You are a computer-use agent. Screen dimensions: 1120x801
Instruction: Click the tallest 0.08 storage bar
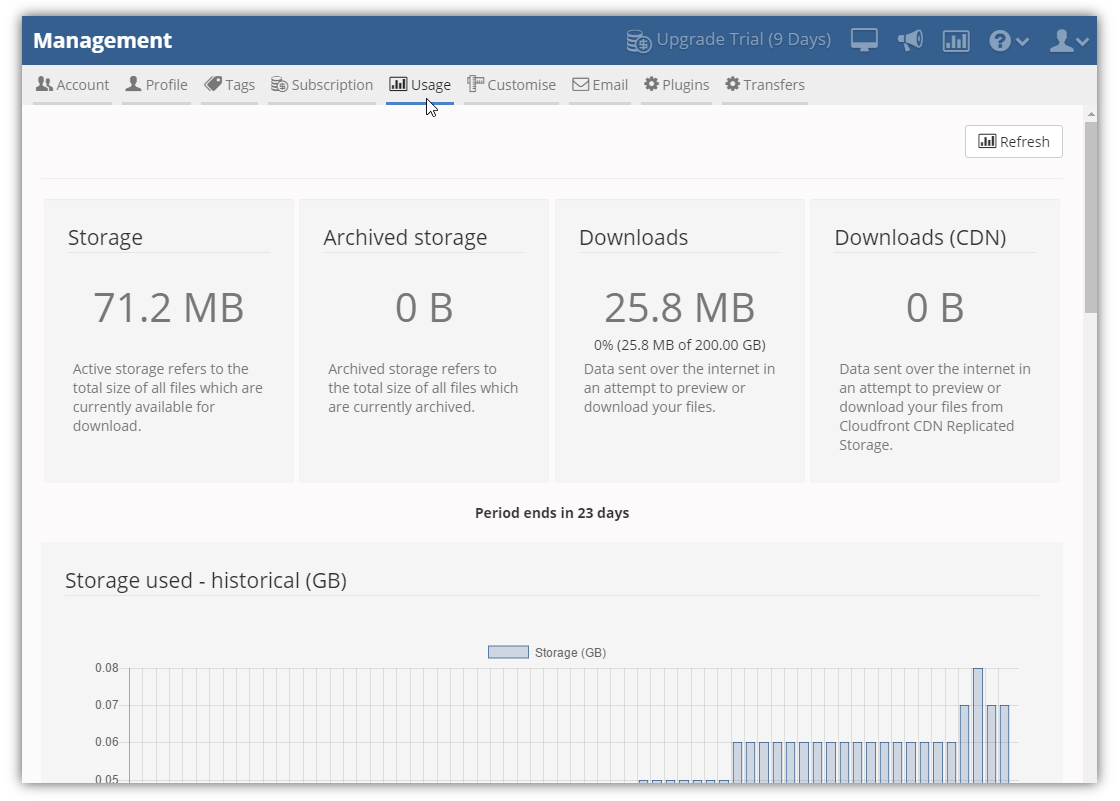coord(978,725)
